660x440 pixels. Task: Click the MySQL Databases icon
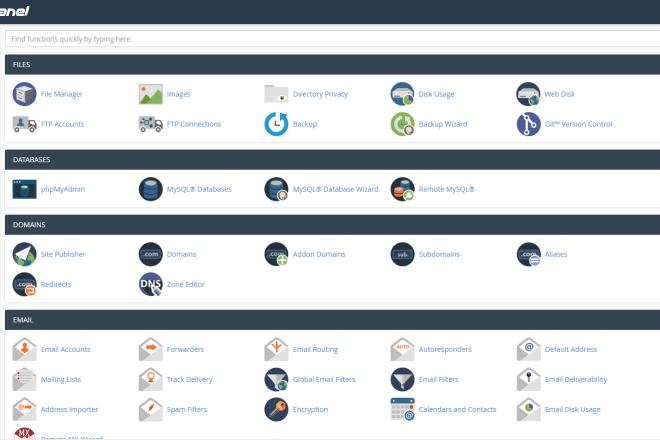pos(151,189)
